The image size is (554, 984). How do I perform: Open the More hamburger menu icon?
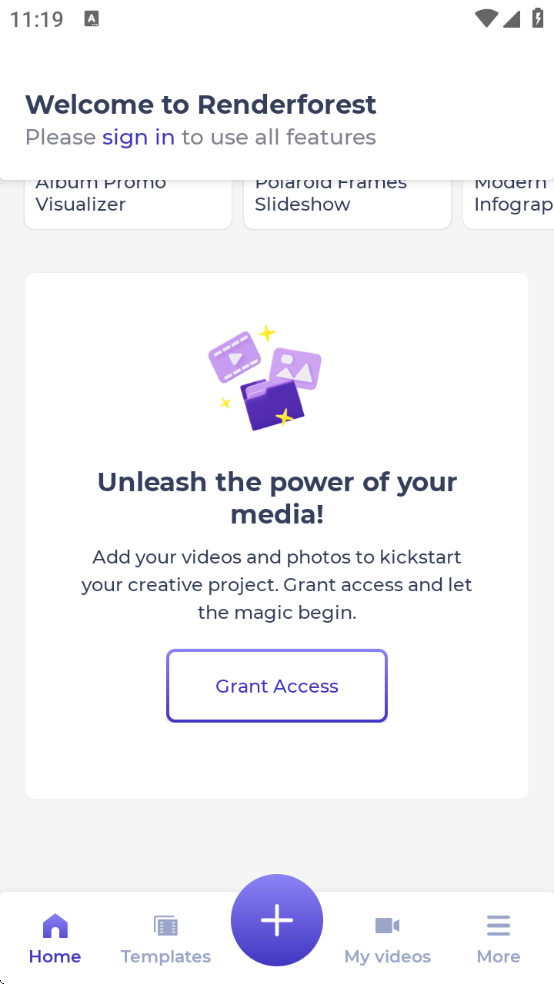498,926
